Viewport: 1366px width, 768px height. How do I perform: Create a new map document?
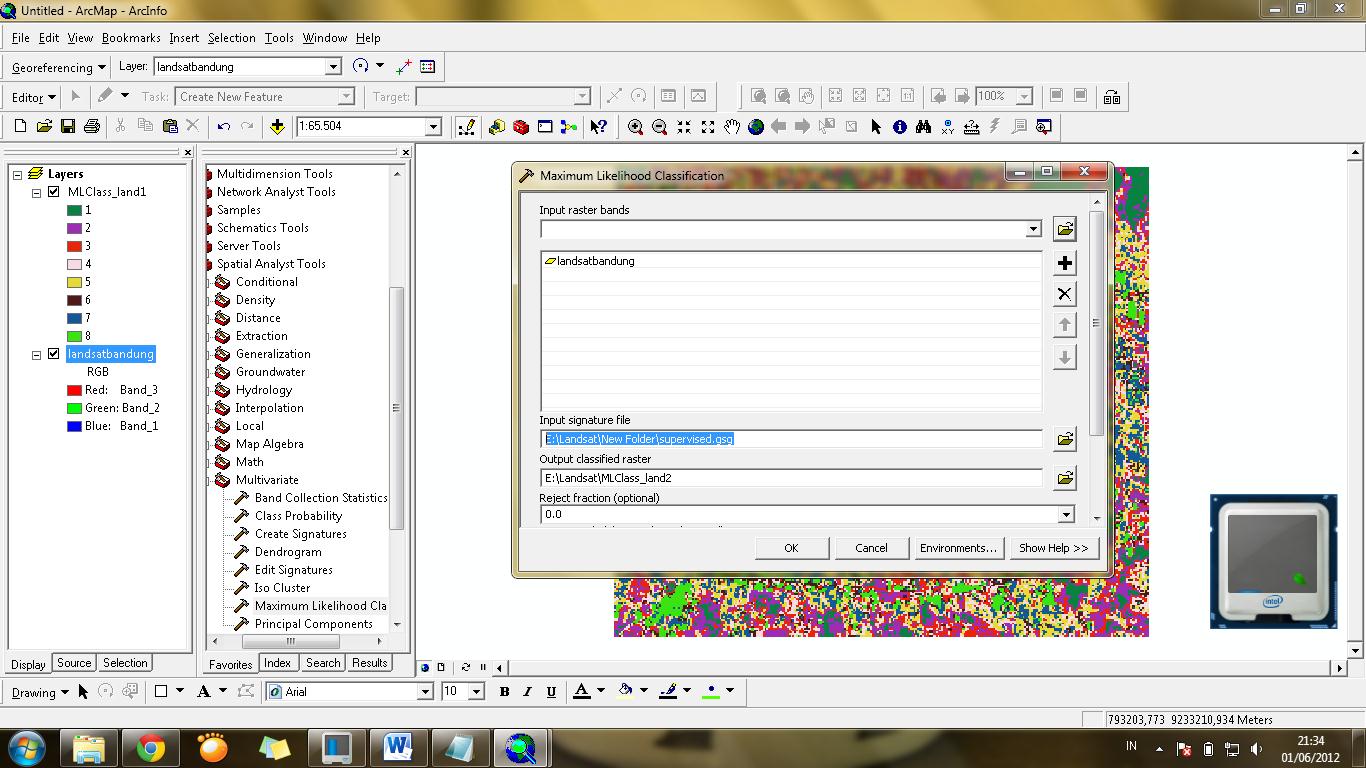click(20, 126)
